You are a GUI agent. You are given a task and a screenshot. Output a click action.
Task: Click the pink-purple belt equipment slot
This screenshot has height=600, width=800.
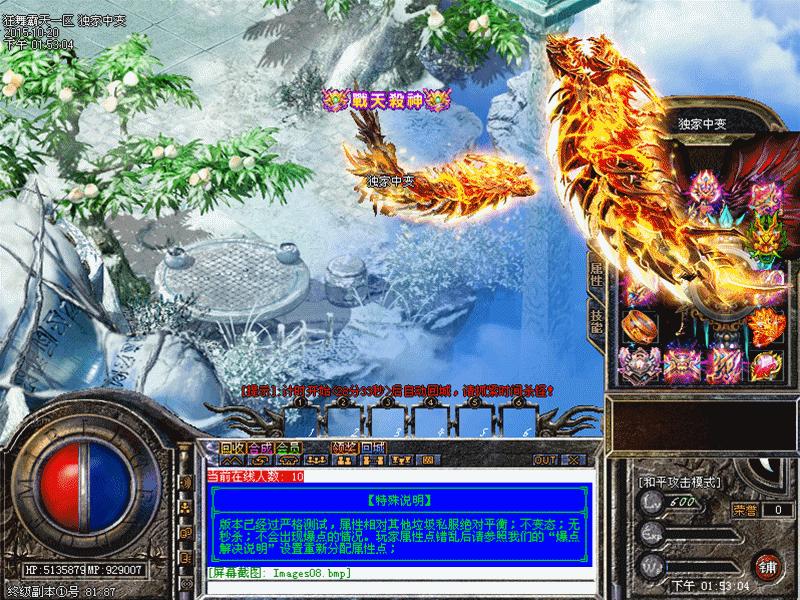click(682, 366)
